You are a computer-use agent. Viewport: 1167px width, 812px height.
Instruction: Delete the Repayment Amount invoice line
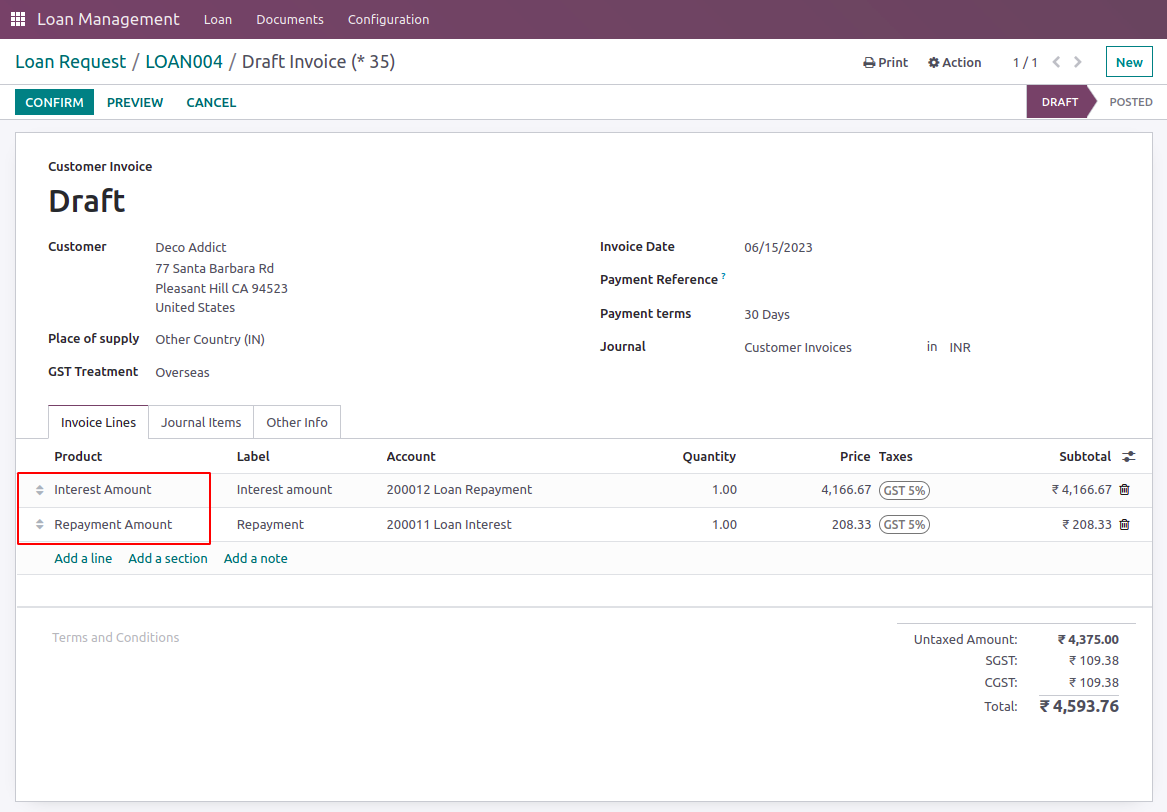[1125, 525]
